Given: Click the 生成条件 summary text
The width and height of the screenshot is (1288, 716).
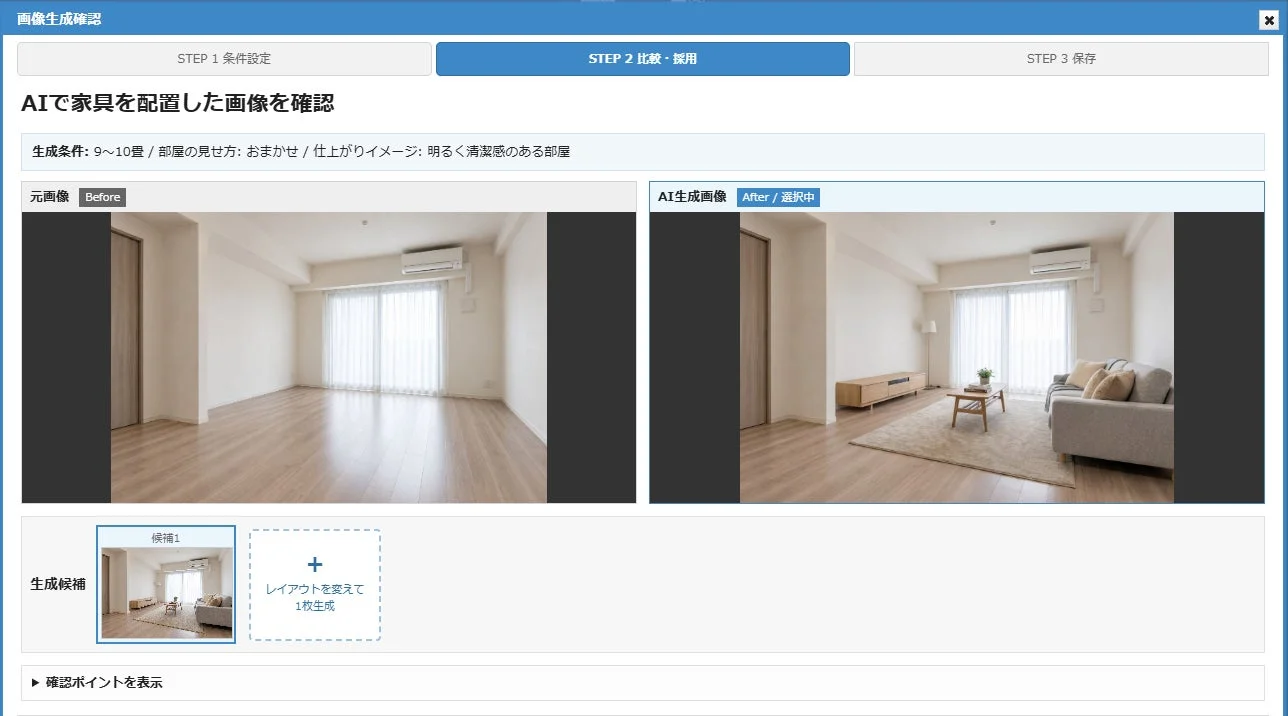Looking at the screenshot, I should (301, 152).
